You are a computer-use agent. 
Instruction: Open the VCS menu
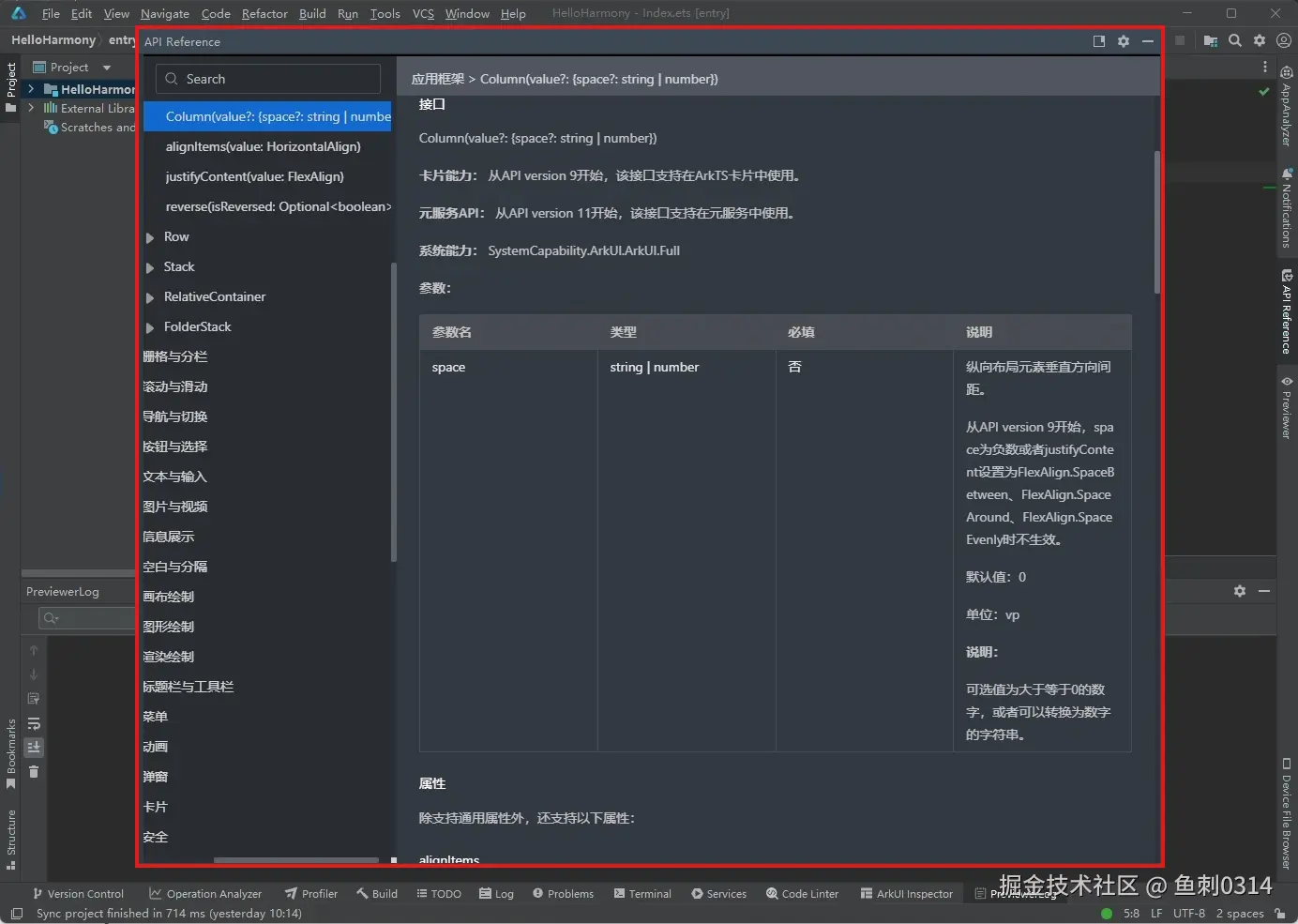(x=423, y=13)
